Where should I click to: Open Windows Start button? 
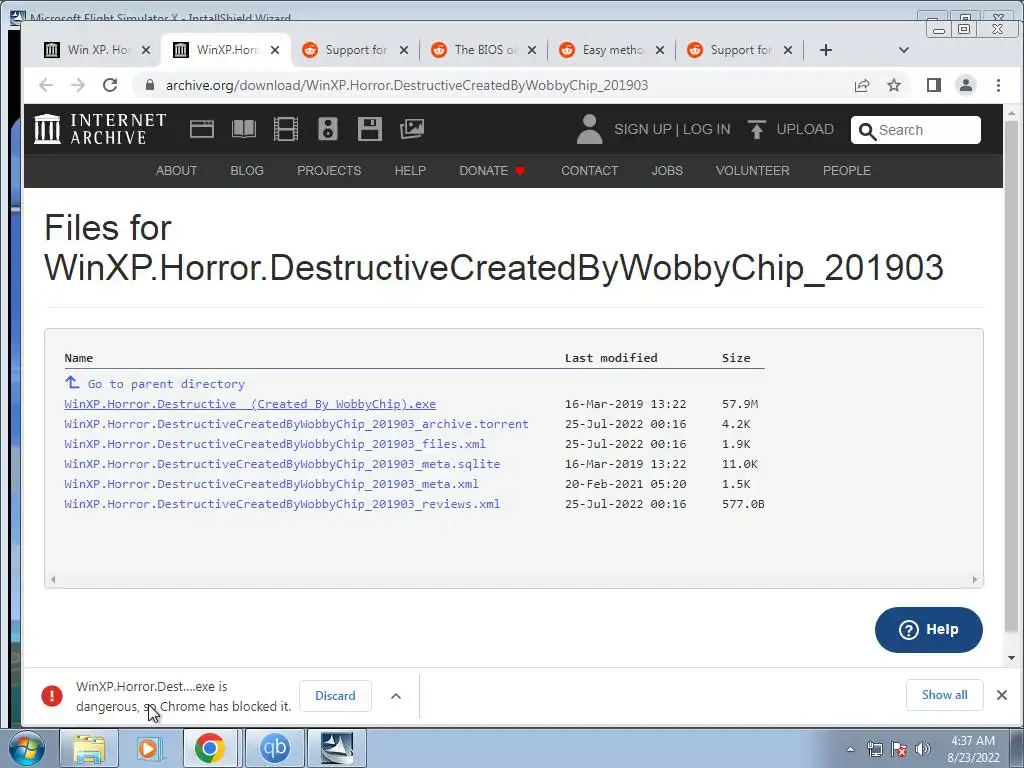click(26, 748)
